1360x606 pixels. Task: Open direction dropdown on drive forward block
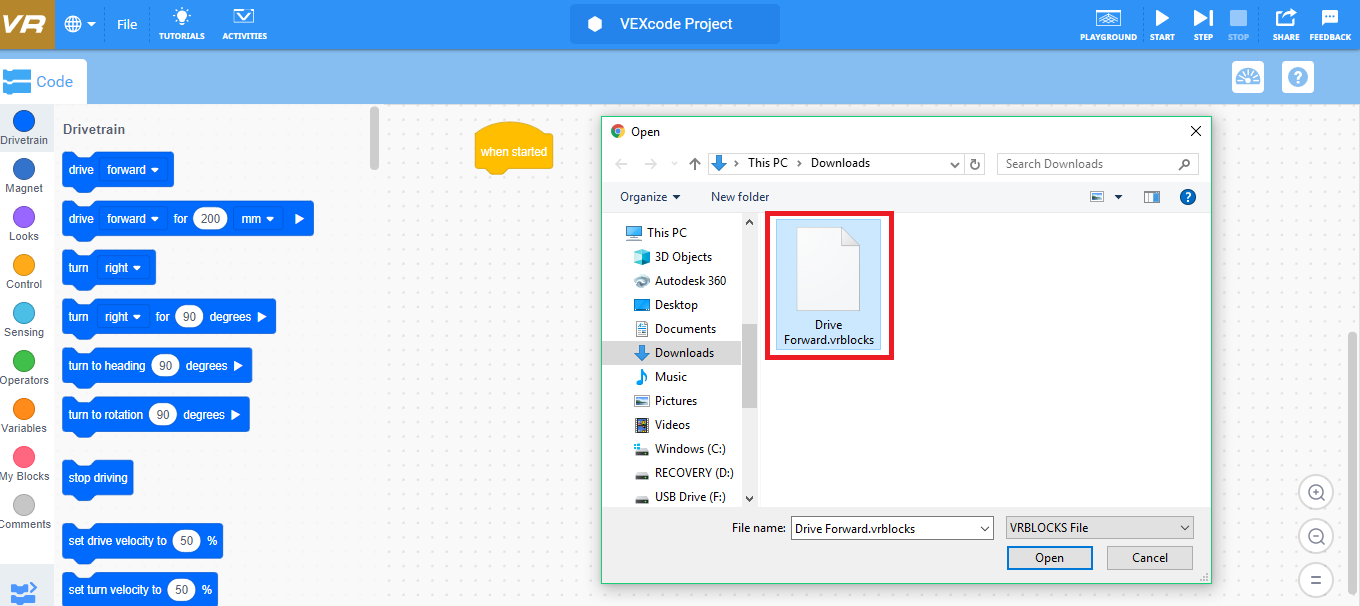(x=133, y=170)
